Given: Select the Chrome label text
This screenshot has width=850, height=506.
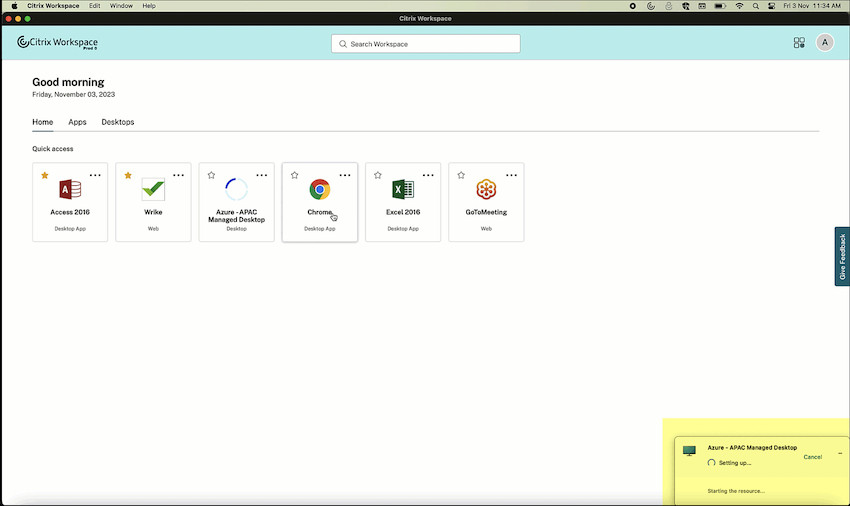Looking at the screenshot, I should [320, 212].
